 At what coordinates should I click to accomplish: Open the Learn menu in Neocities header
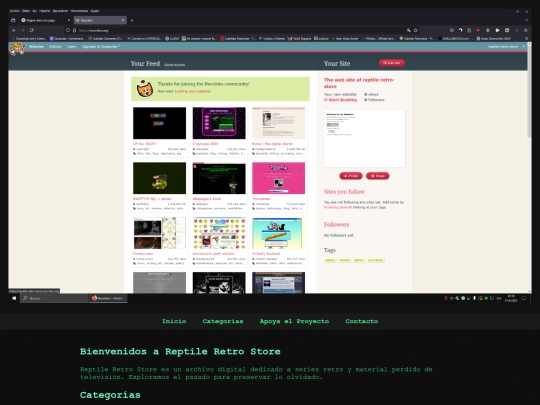click(71, 46)
